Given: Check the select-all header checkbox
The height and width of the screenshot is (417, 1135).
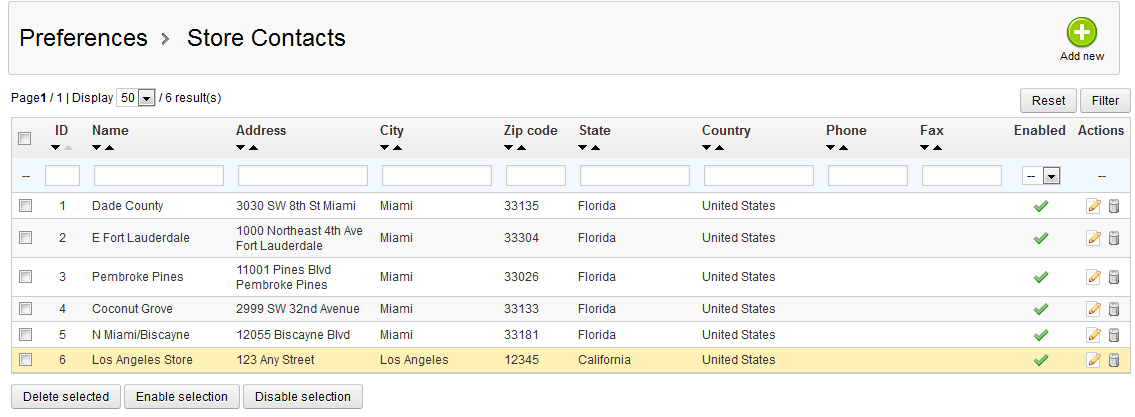Looking at the screenshot, I should pyautogui.click(x=25, y=138).
